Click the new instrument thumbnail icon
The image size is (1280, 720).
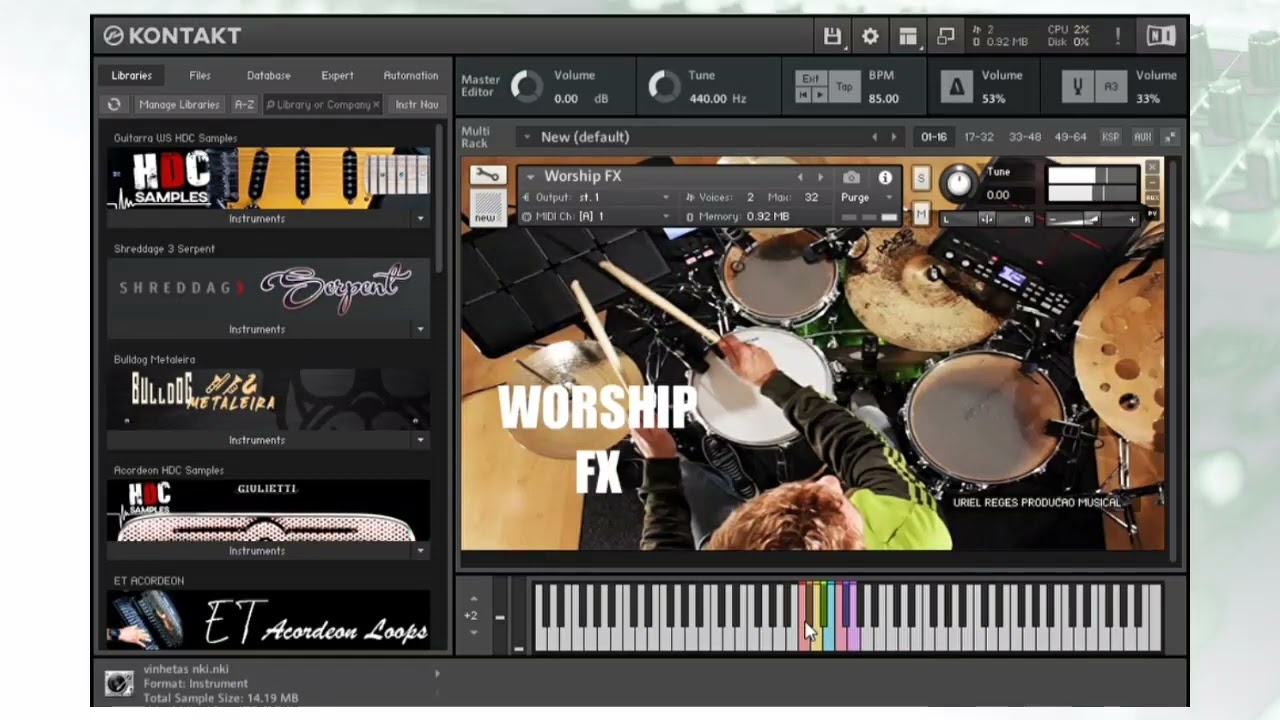(487, 208)
